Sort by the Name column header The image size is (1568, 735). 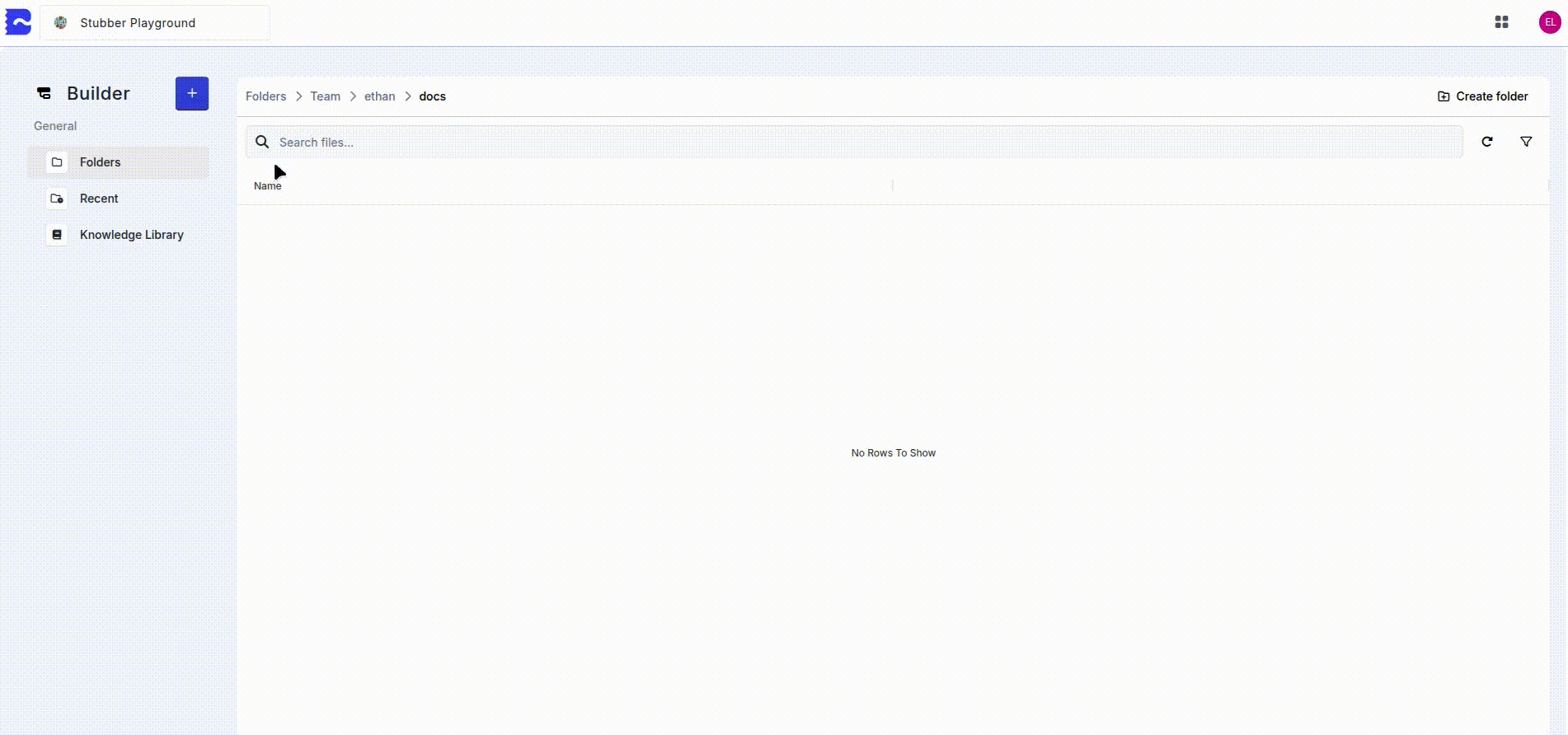[268, 186]
